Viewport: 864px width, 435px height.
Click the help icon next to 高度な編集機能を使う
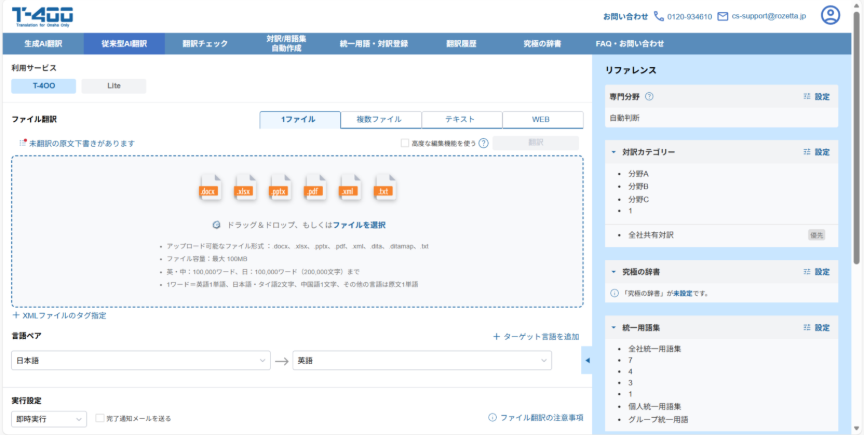click(x=483, y=143)
